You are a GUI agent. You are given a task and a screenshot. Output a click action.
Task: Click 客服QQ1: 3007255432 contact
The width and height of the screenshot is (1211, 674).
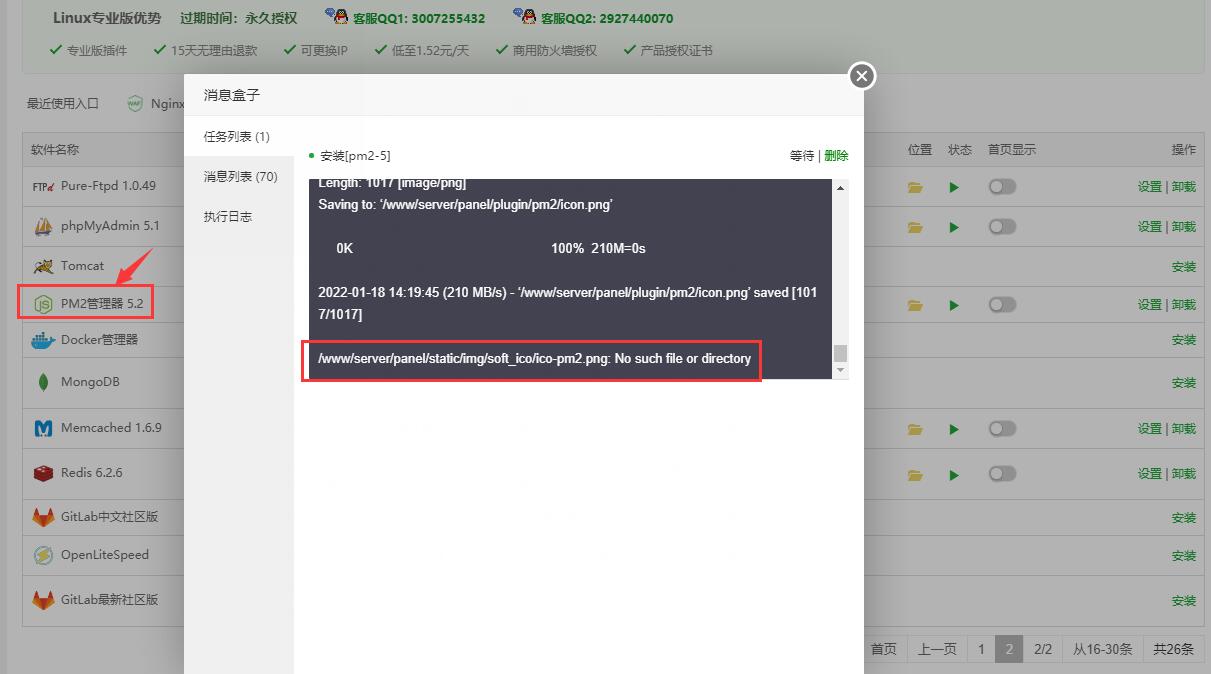[419, 18]
